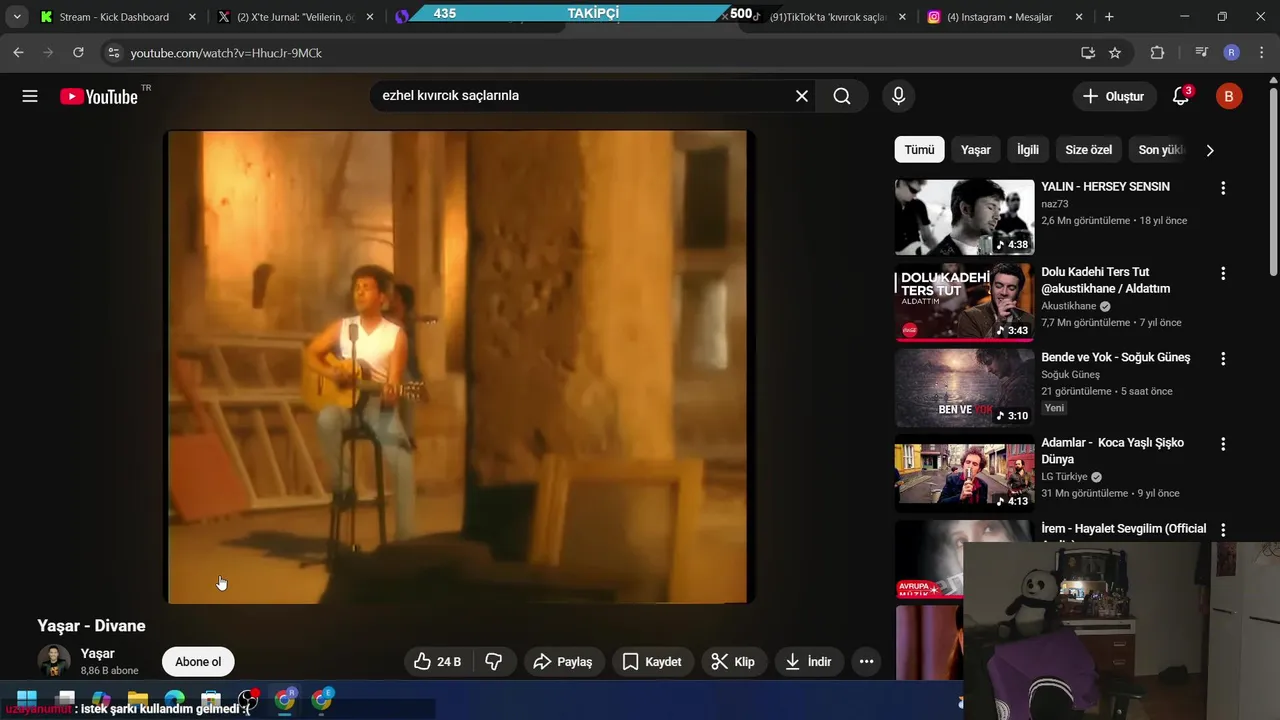
Task: Open Yaşar channel avatar
Action: tap(54, 661)
